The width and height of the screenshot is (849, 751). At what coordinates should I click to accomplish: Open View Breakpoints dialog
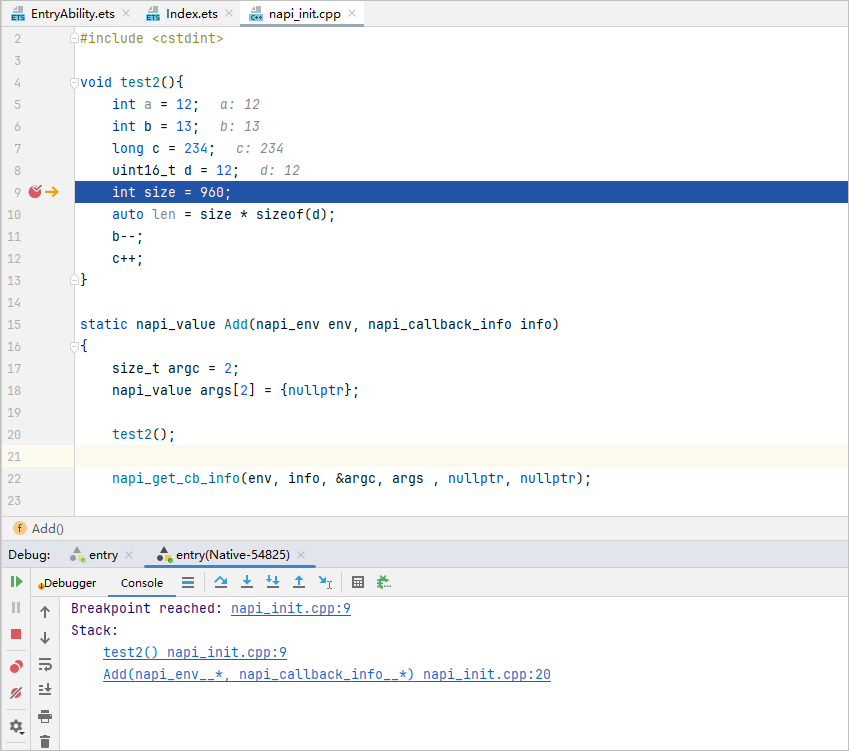[x=16, y=666]
